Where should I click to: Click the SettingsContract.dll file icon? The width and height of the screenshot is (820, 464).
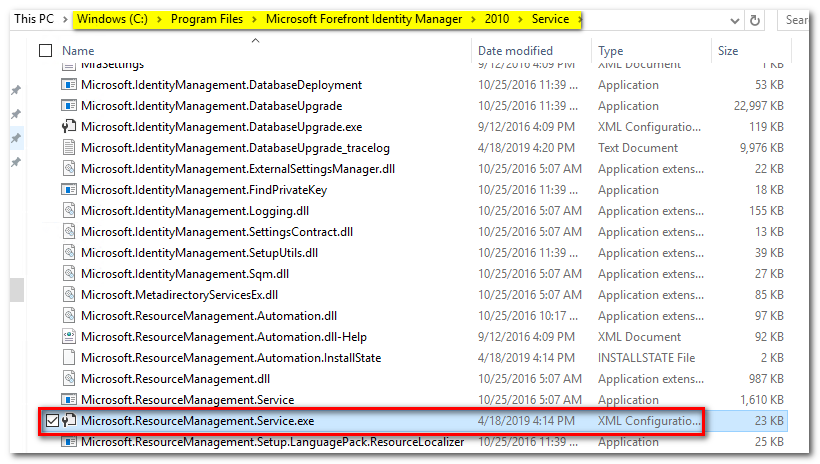click(x=69, y=232)
